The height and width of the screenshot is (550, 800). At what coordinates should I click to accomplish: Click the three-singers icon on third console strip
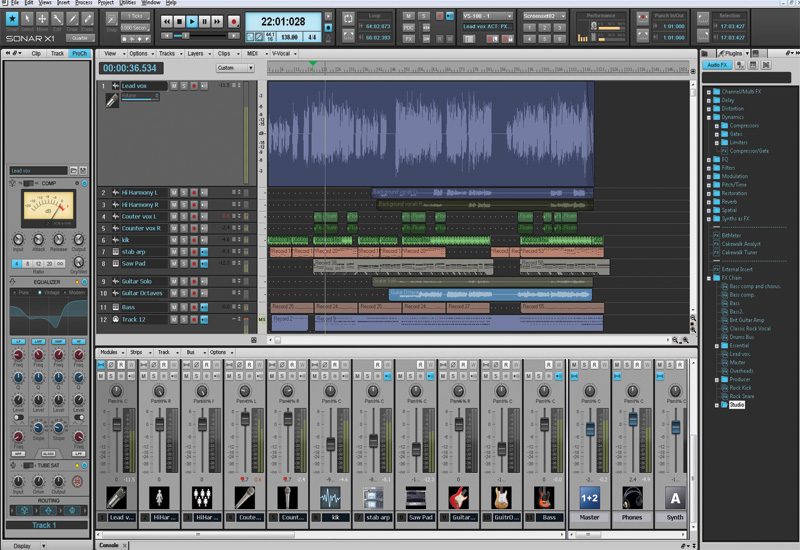tap(202, 497)
